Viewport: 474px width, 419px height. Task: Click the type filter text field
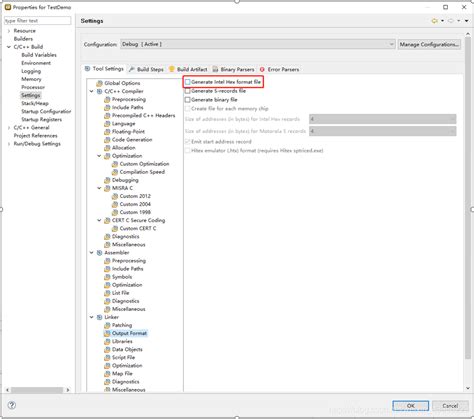point(37,21)
